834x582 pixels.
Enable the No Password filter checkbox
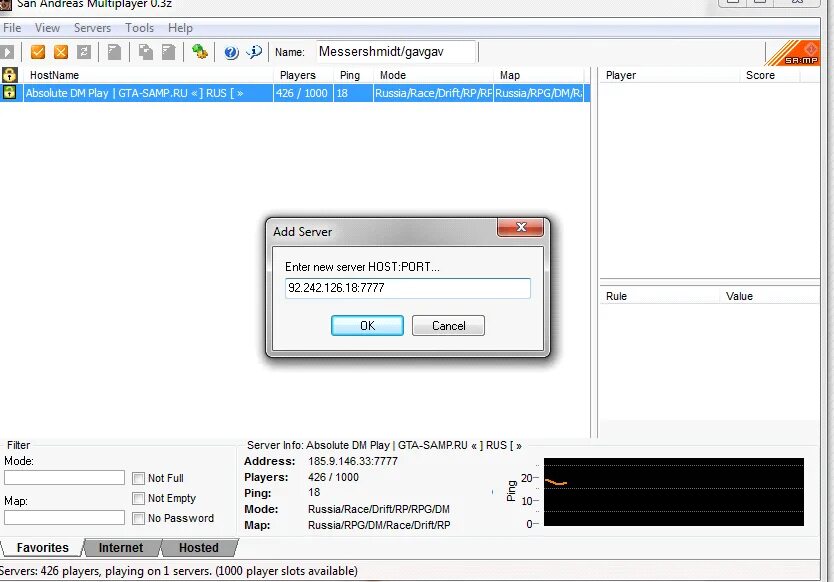(x=138, y=518)
